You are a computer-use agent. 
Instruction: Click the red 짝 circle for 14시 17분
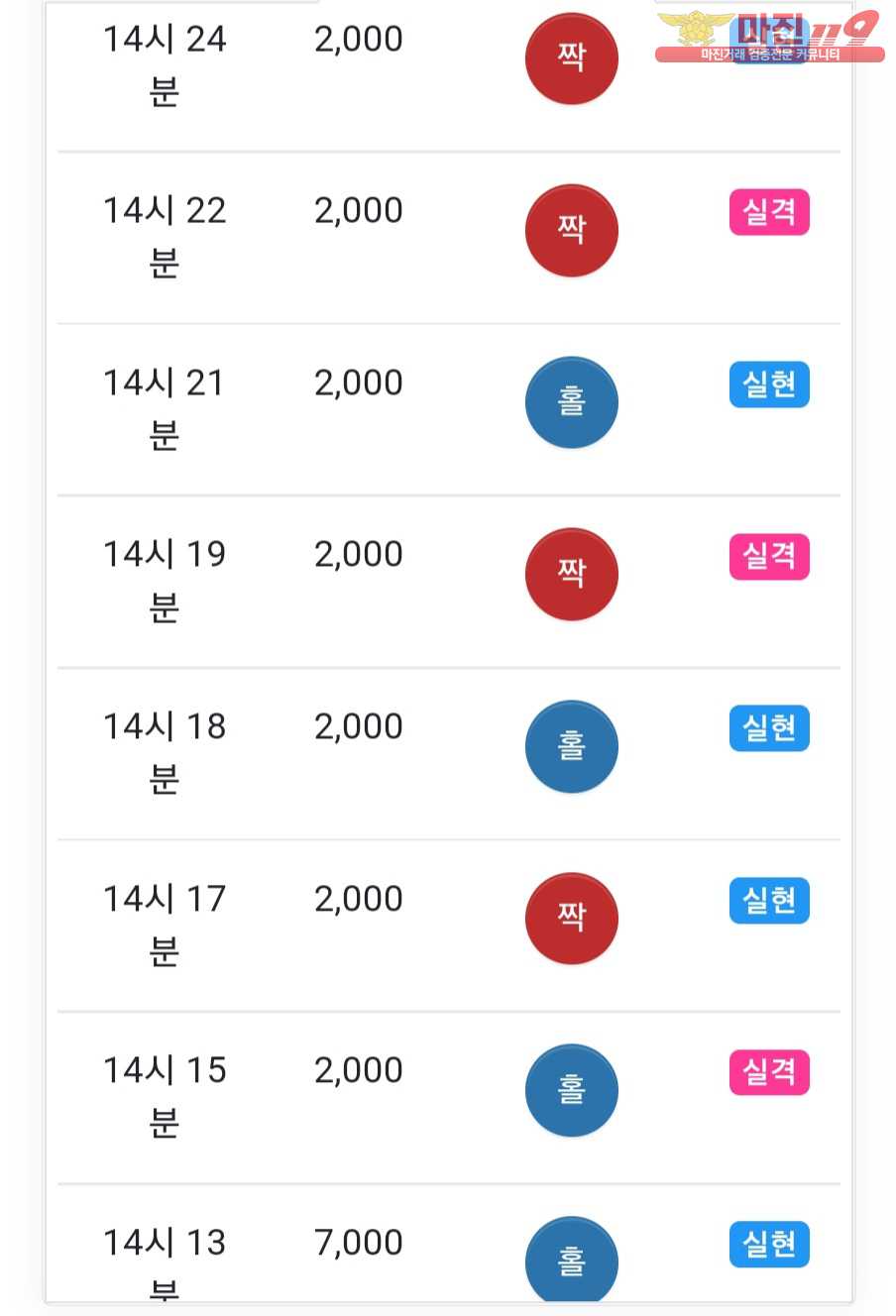pos(572,918)
